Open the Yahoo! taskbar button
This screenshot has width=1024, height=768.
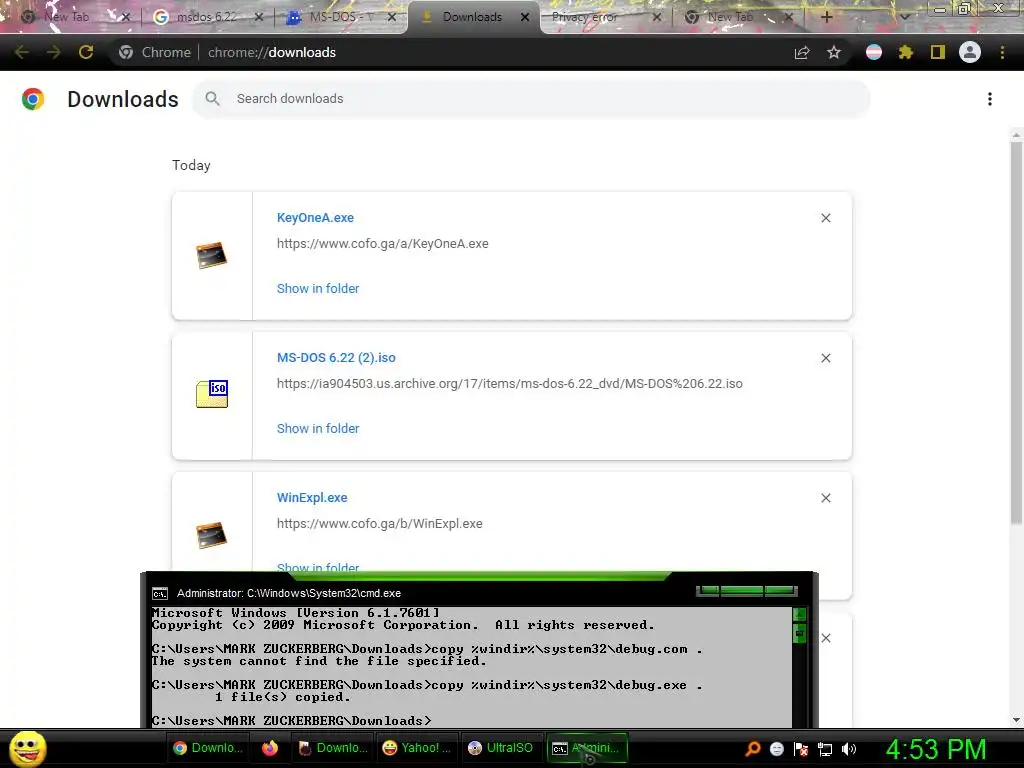point(417,748)
